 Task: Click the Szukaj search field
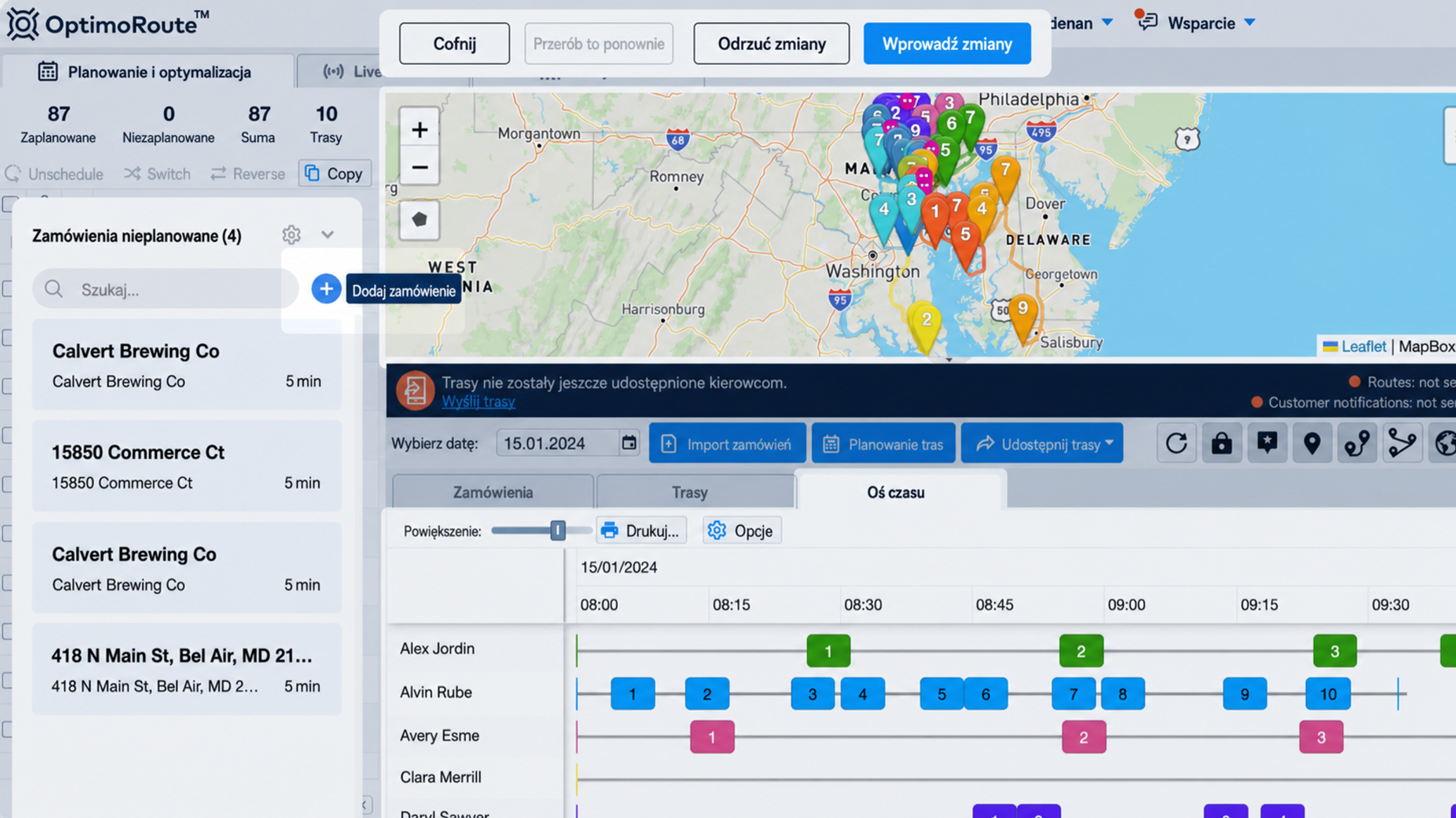click(x=165, y=289)
